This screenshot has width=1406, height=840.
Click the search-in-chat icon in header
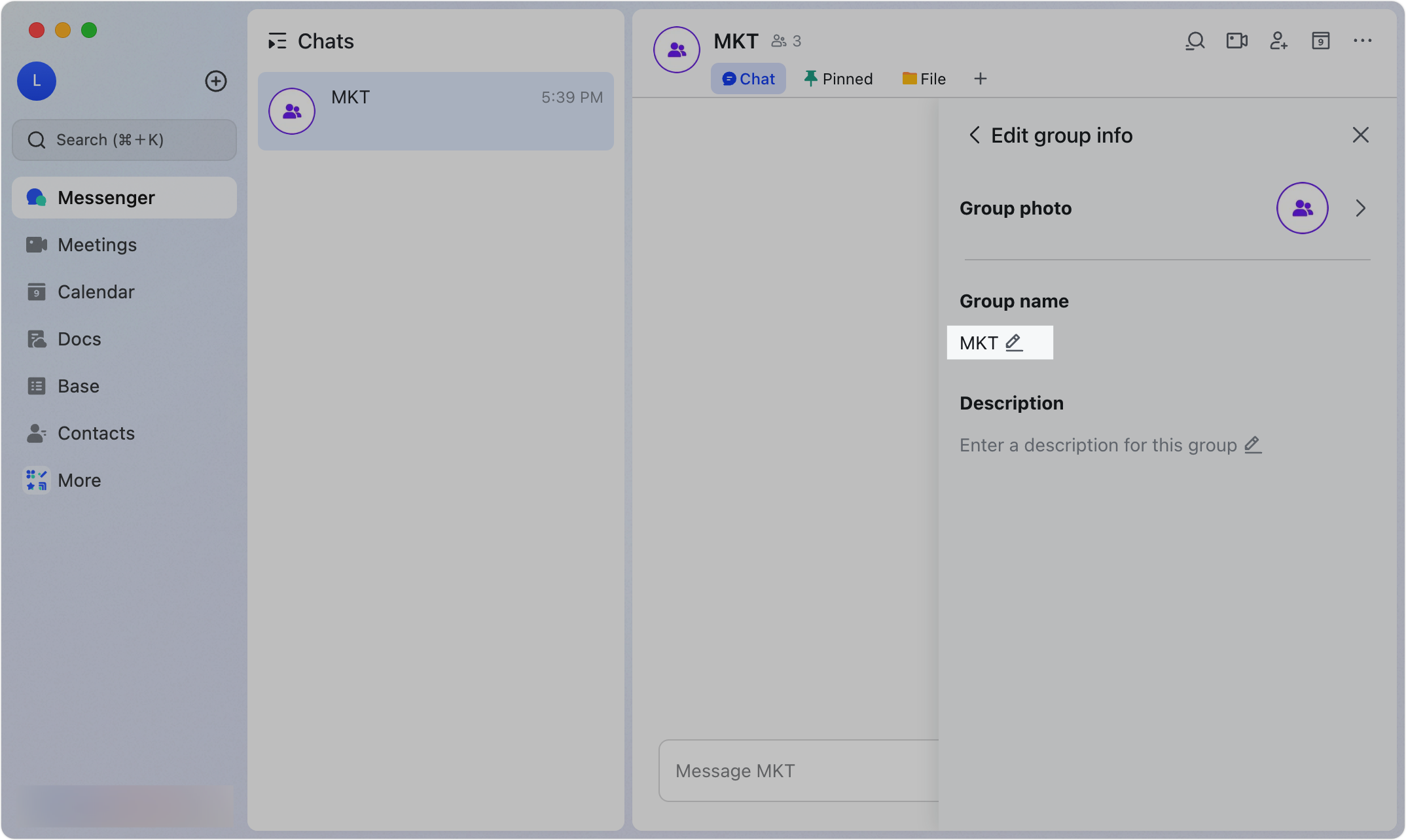(1195, 41)
